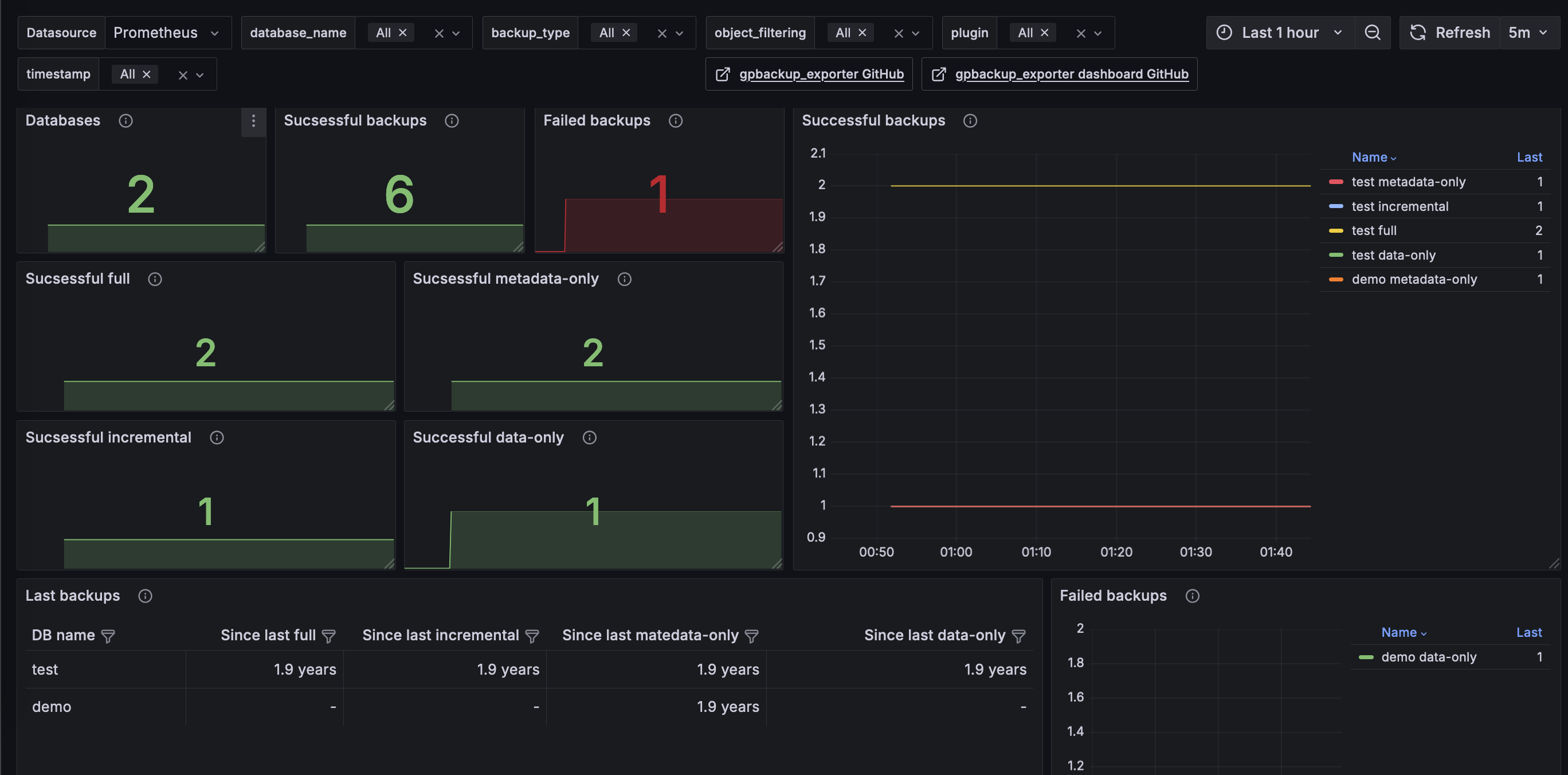Remove the All chip from backup_type filter

[x=626, y=32]
